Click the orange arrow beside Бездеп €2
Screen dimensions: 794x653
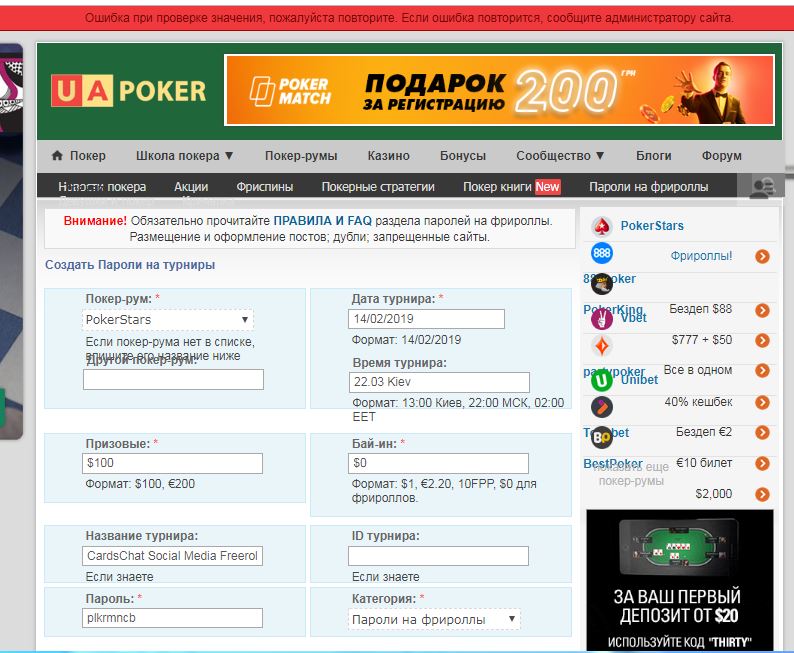[762, 433]
